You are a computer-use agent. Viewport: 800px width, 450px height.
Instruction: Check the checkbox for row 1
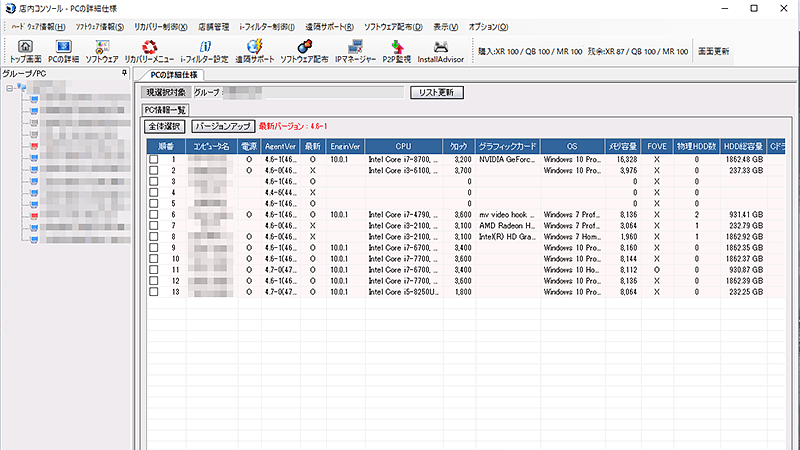(x=154, y=159)
